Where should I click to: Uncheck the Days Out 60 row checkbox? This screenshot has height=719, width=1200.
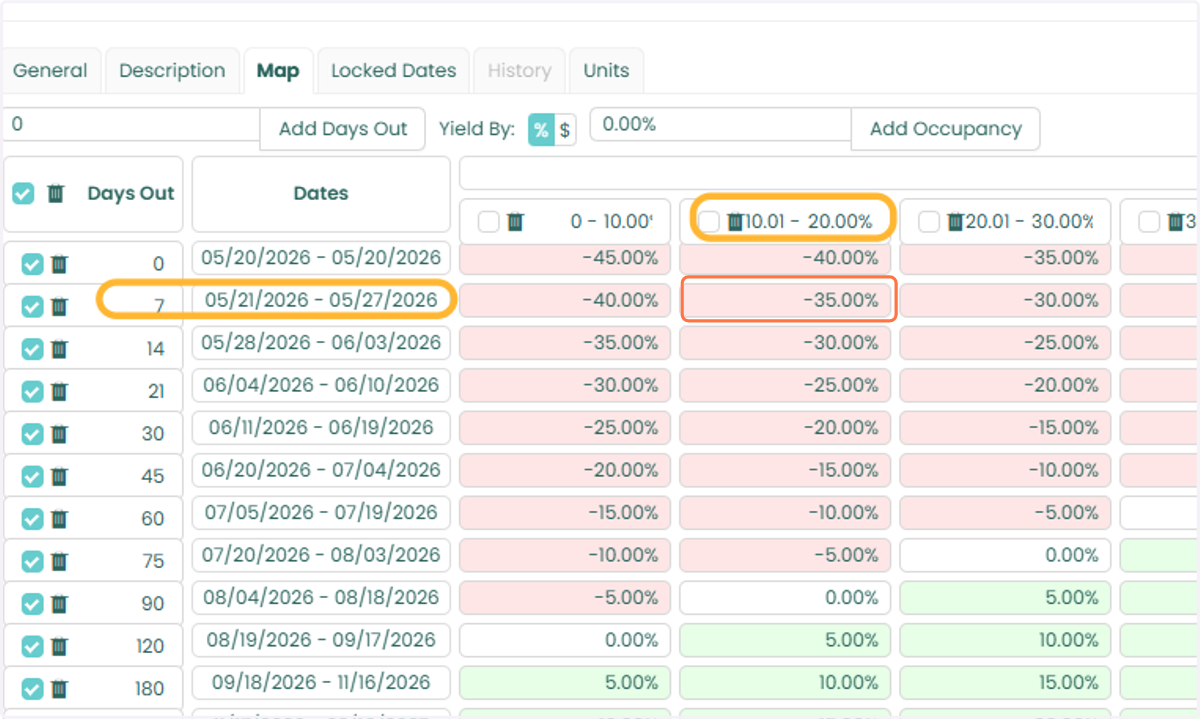32,519
